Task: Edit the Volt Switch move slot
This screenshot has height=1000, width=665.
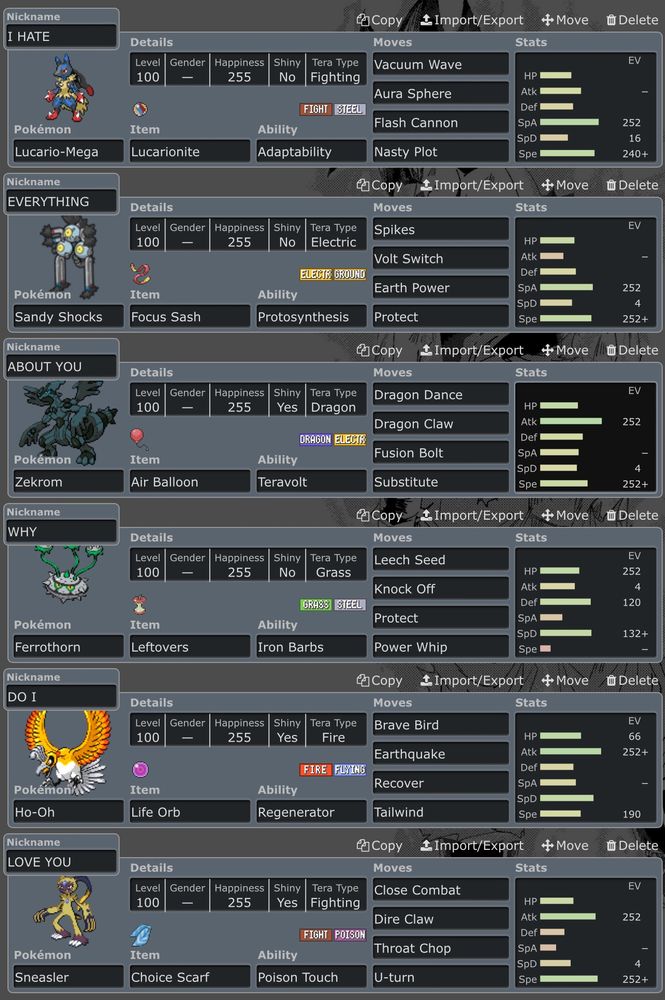Action: [441, 259]
